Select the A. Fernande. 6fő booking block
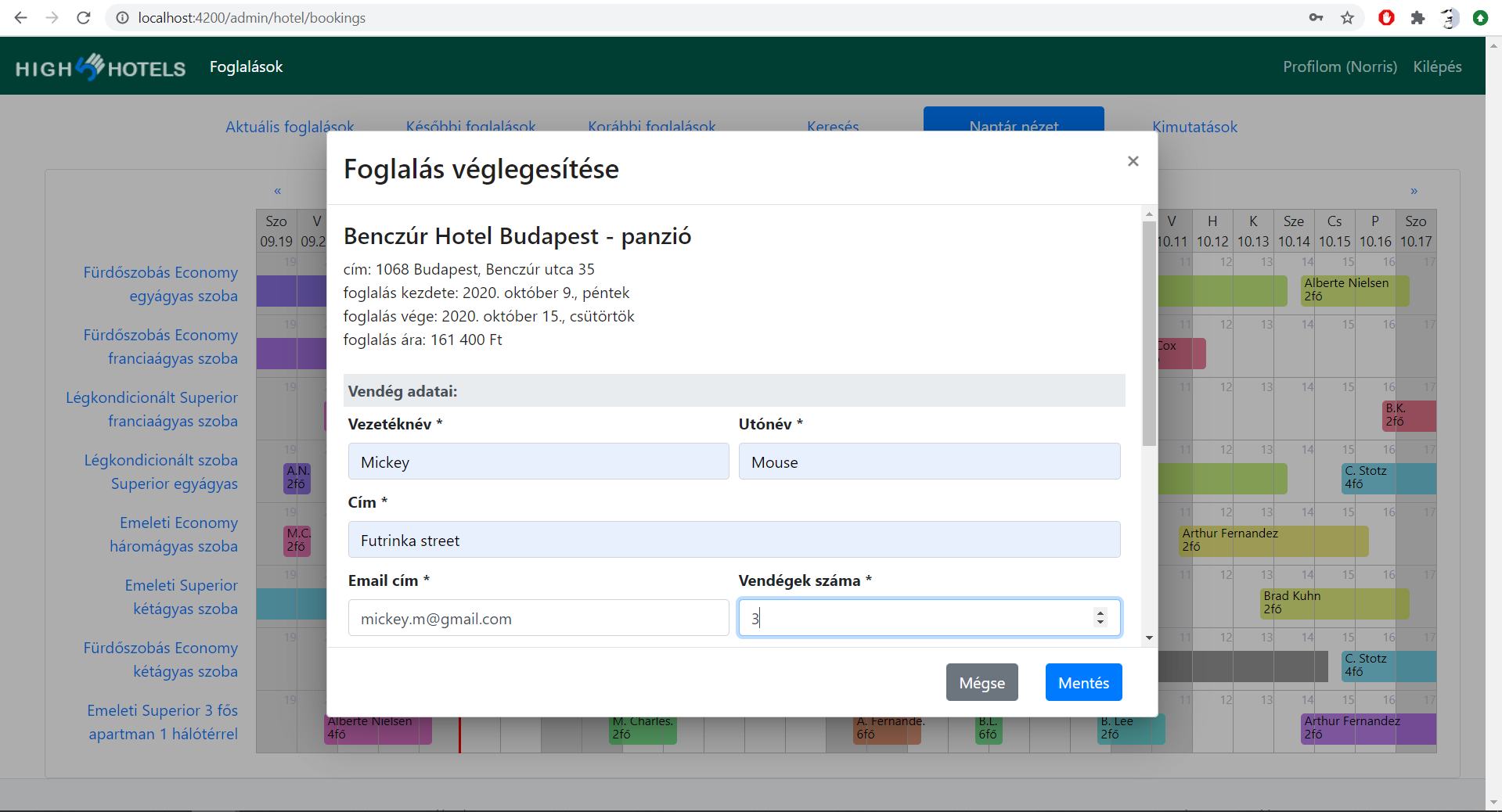 point(887,730)
